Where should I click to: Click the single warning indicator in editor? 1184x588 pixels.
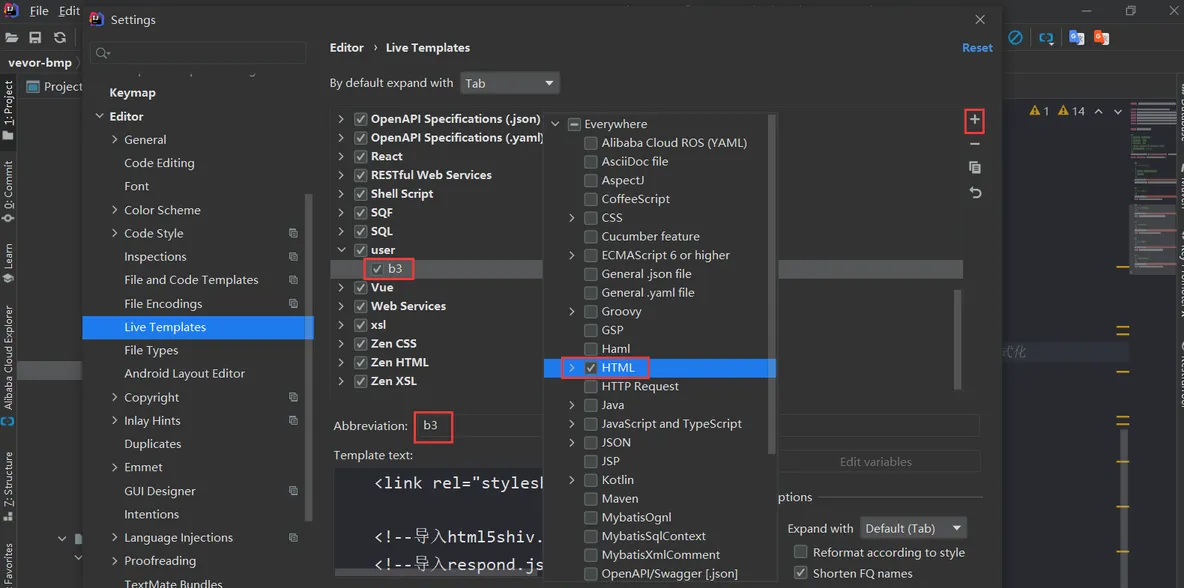point(1039,111)
